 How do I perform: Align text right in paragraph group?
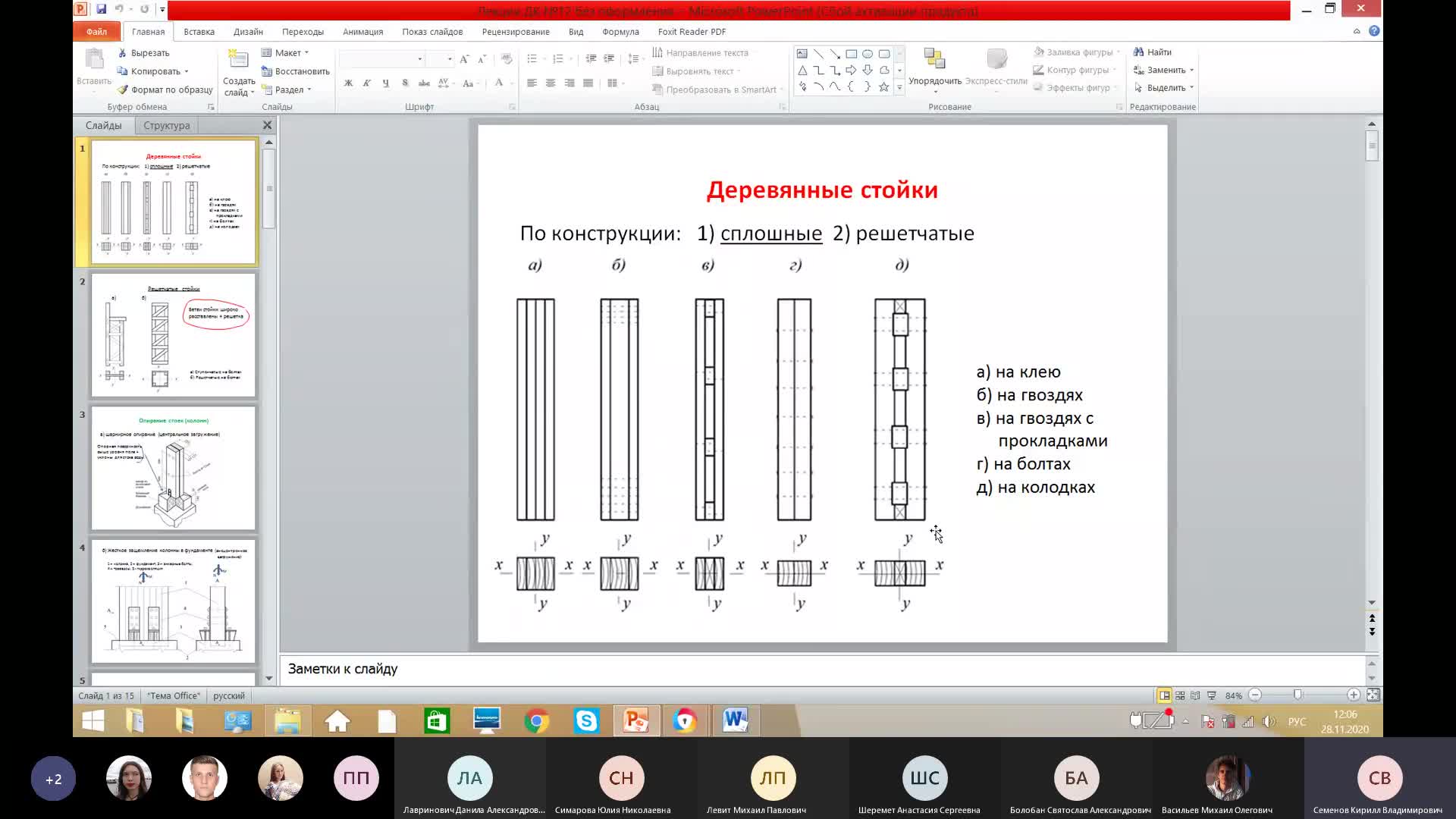click(x=570, y=83)
